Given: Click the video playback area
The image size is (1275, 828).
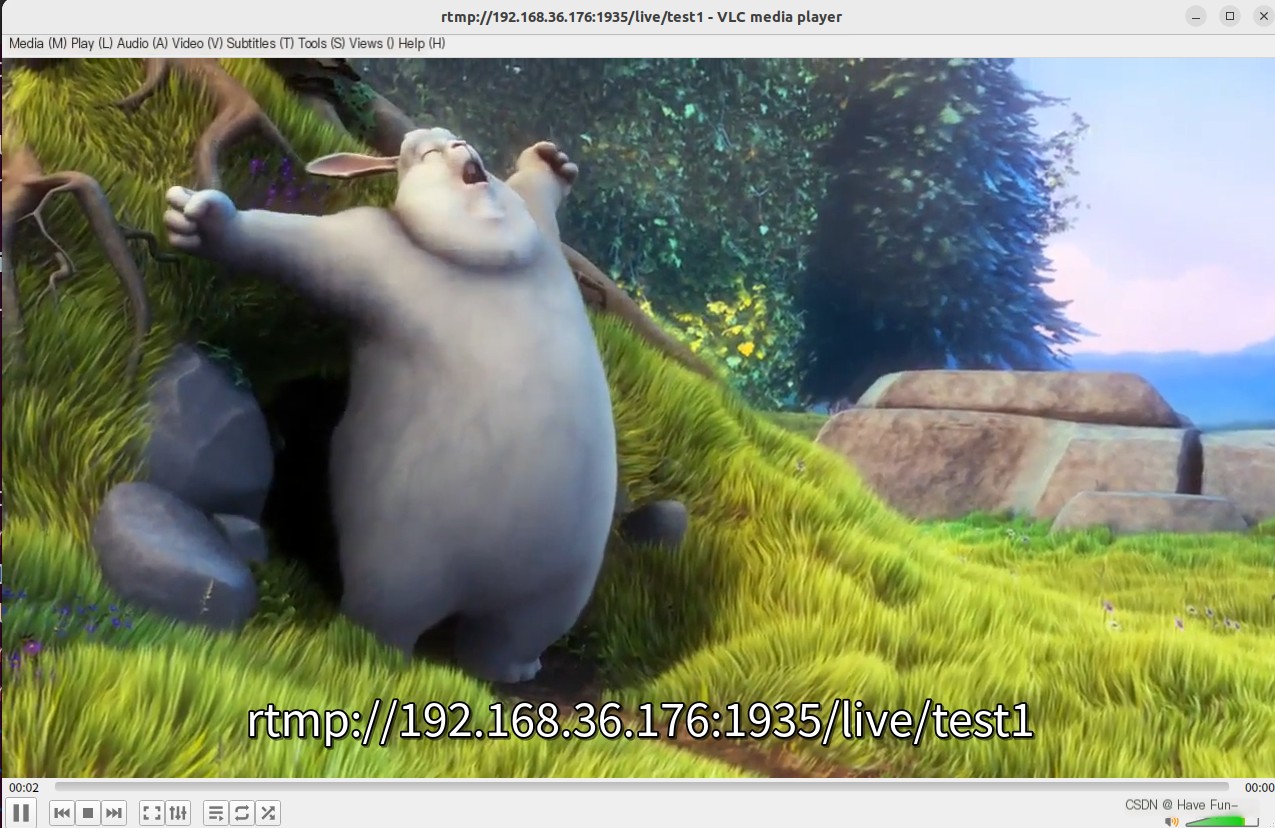Looking at the screenshot, I should [x=638, y=417].
